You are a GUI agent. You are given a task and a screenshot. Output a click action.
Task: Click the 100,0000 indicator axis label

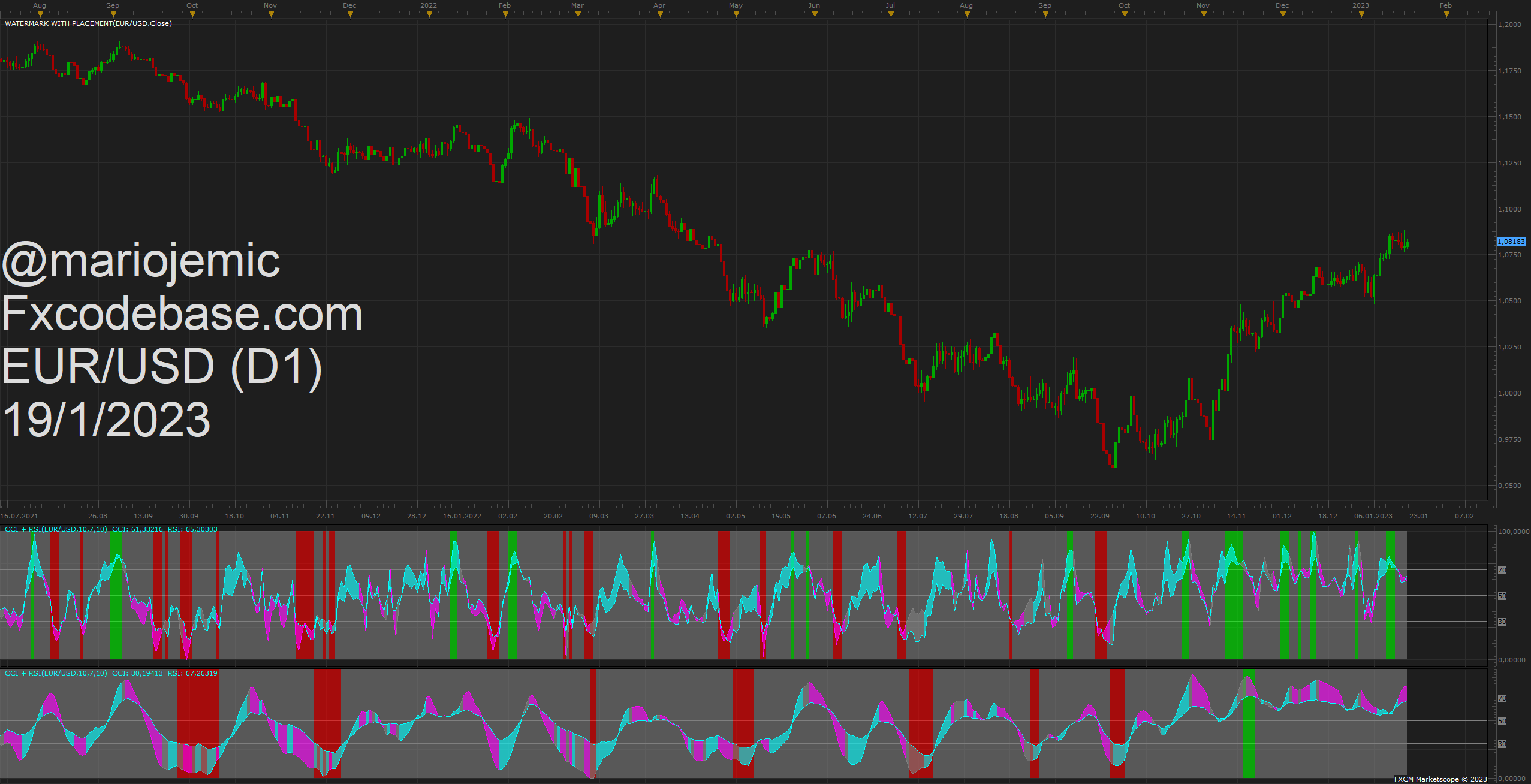click(1514, 532)
